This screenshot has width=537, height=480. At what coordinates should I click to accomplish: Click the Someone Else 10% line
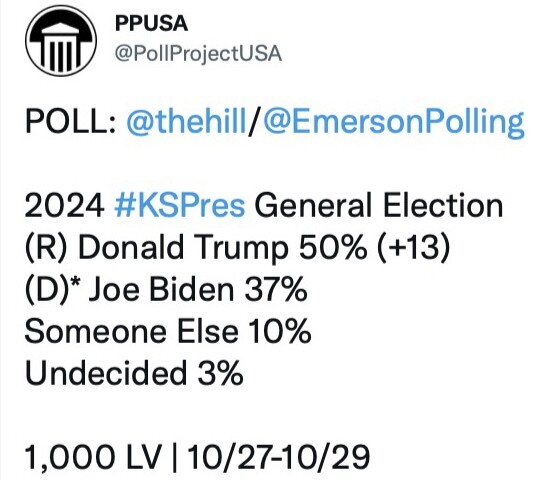168,331
